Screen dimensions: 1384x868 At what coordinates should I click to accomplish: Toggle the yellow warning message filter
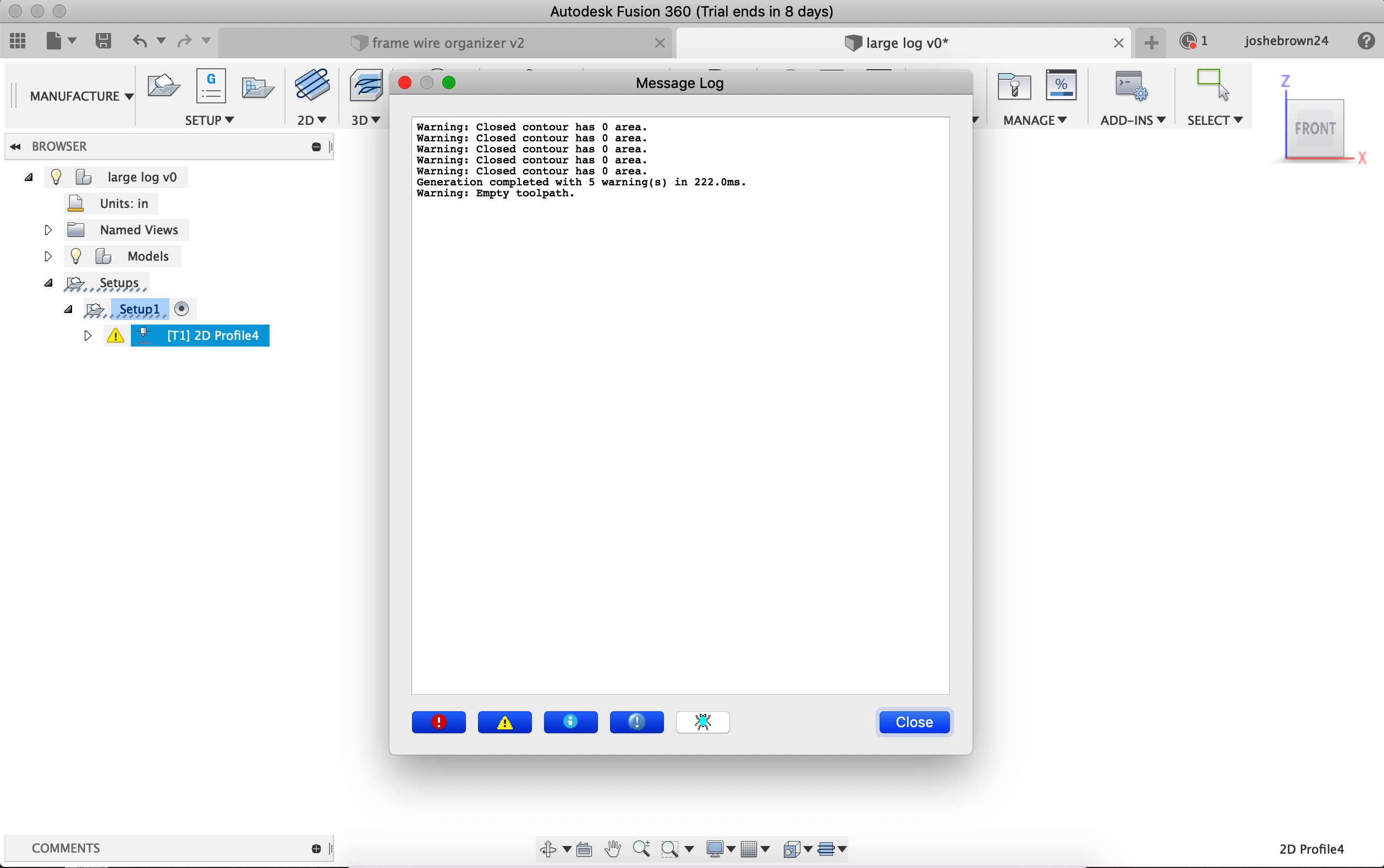point(504,722)
